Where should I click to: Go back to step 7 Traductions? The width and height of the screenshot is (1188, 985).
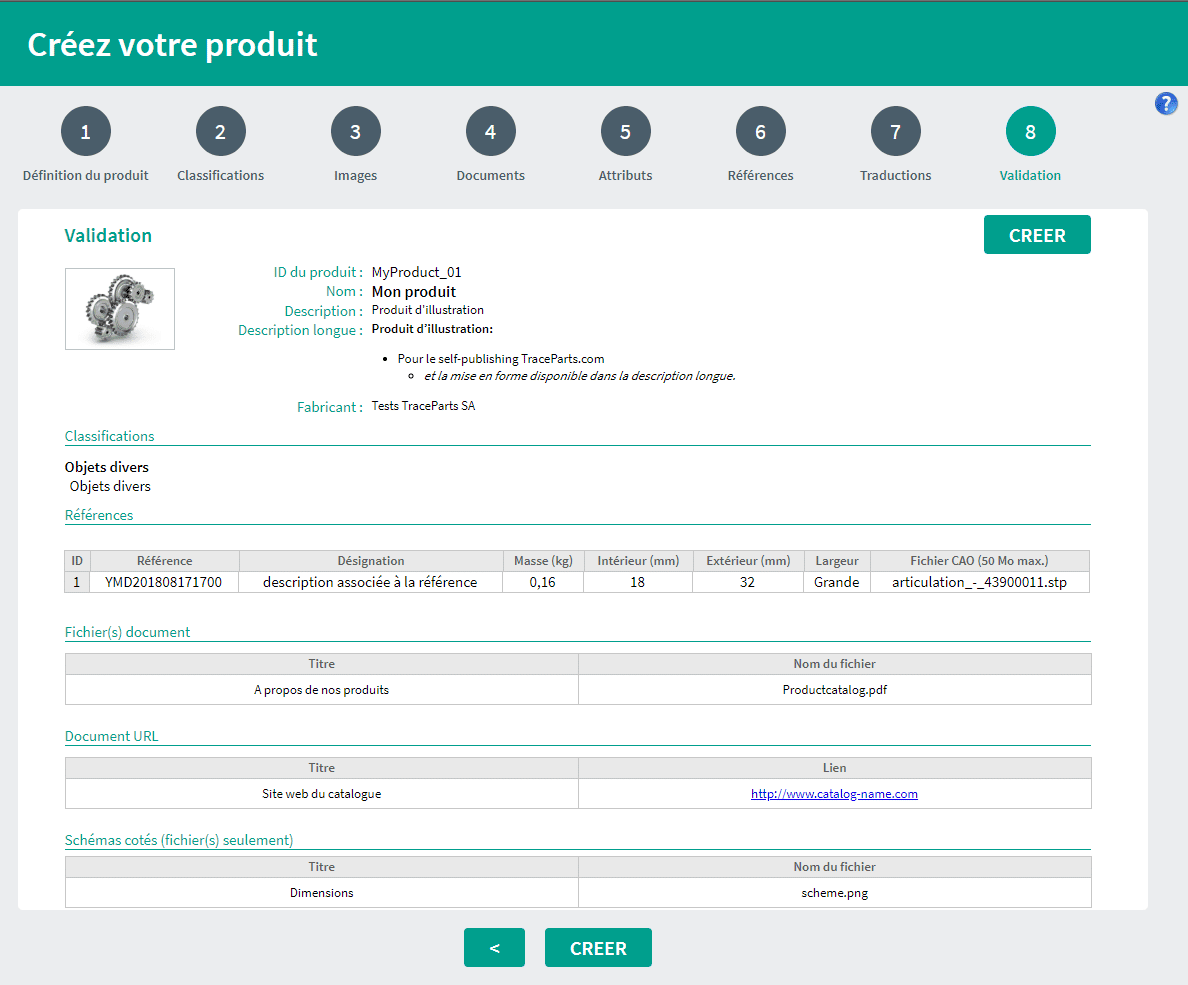[x=896, y=132]
